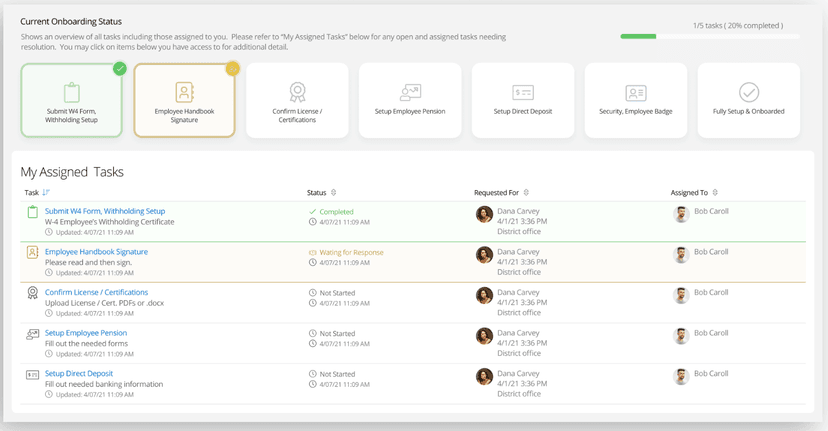Click Dana Carvey avatar in W4 row
828x431 pixels.
coord(484,214)
